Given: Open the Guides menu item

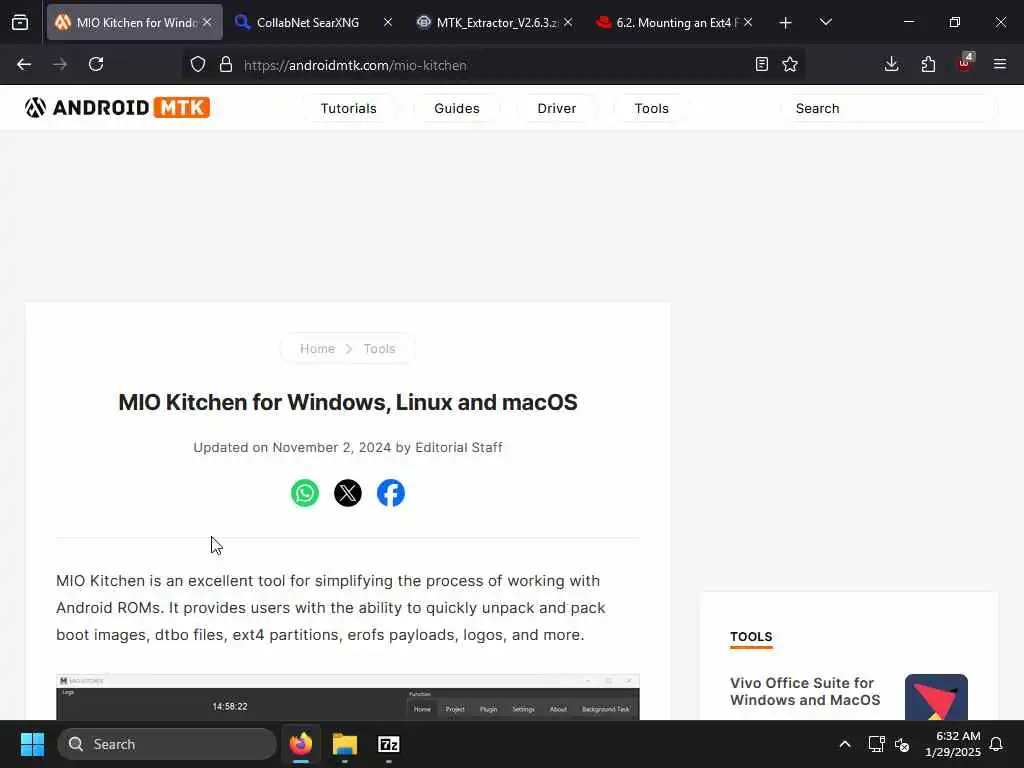Looking at the screenshot, I should click(x=456, y=108).
